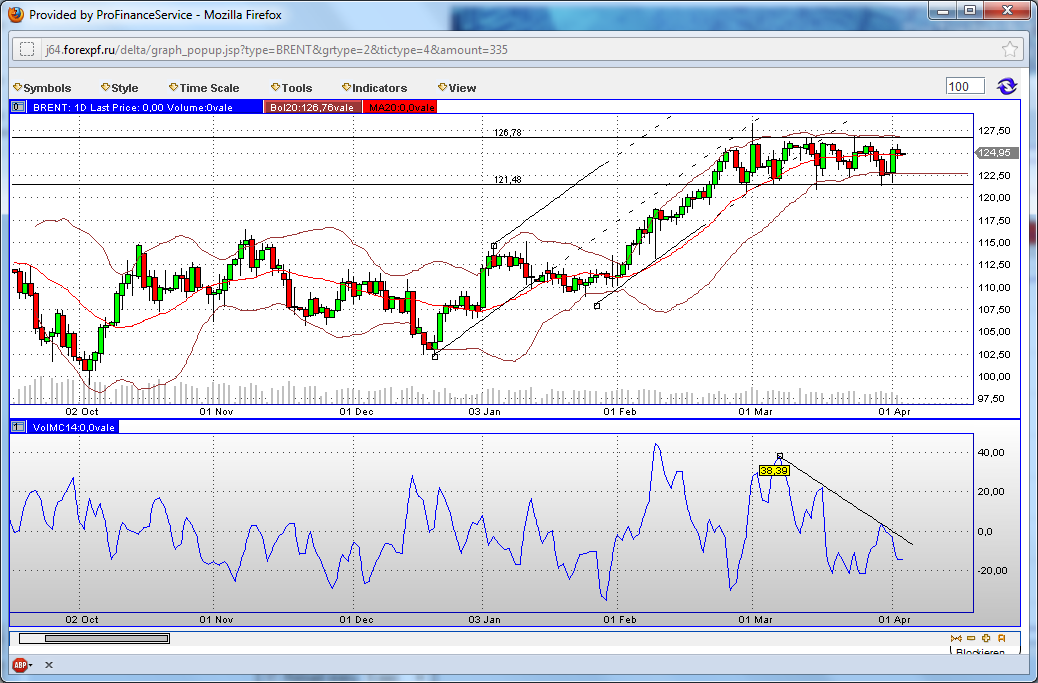The width and height of the screenshot is (1038, 683).
Task: Click the VolMC14 indicator panel icon
Action: 18,427
